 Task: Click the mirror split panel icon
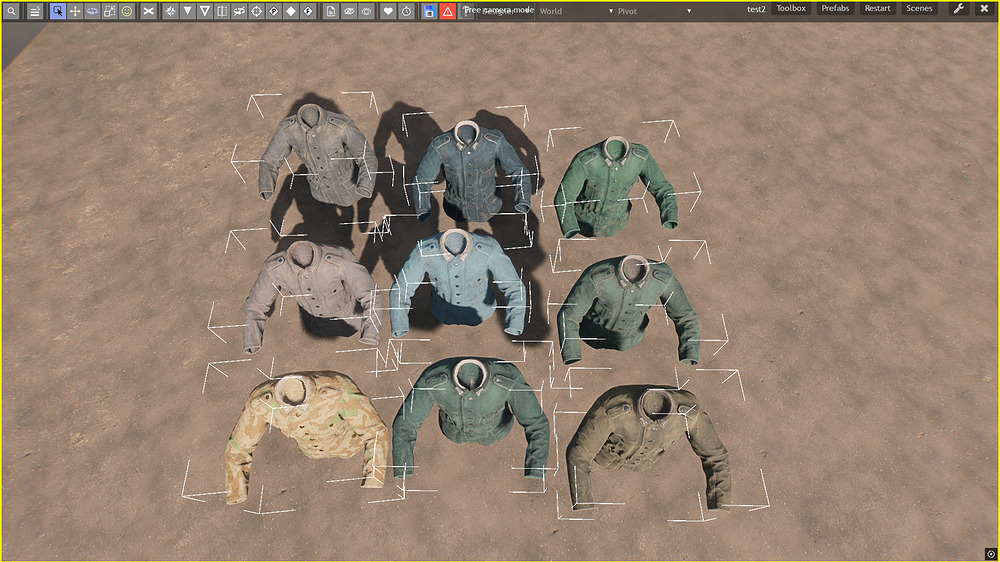click(x=222, y=11)
